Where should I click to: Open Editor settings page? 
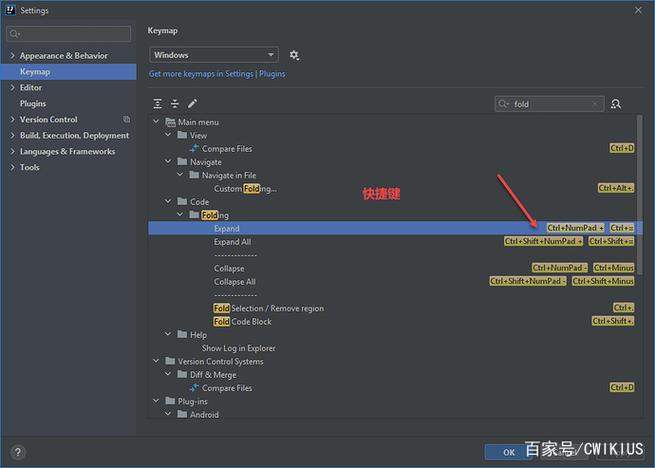[x=31, y=87]
